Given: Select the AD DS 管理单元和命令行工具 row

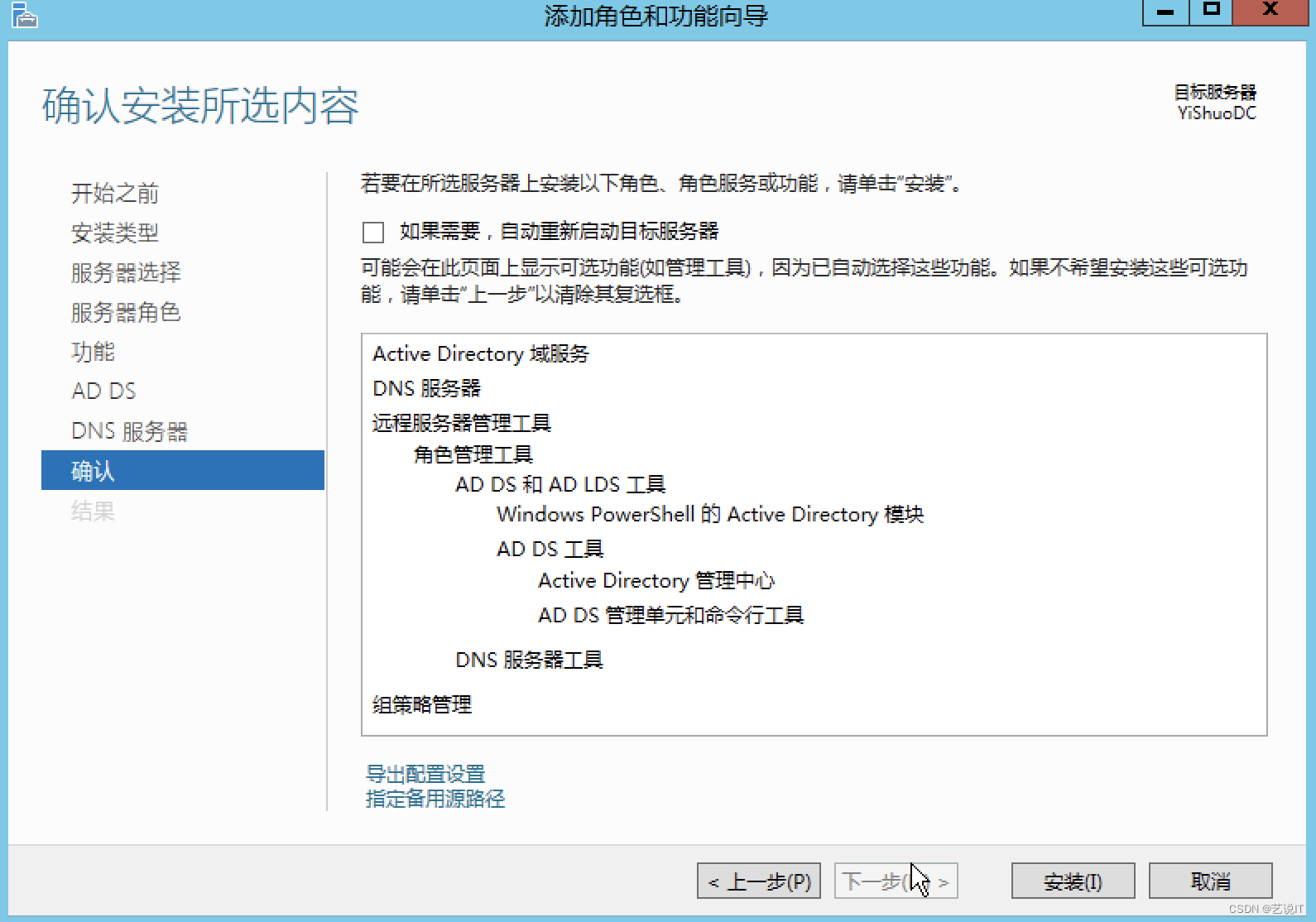Looking at the screenshot, I should tap(671, 616).
